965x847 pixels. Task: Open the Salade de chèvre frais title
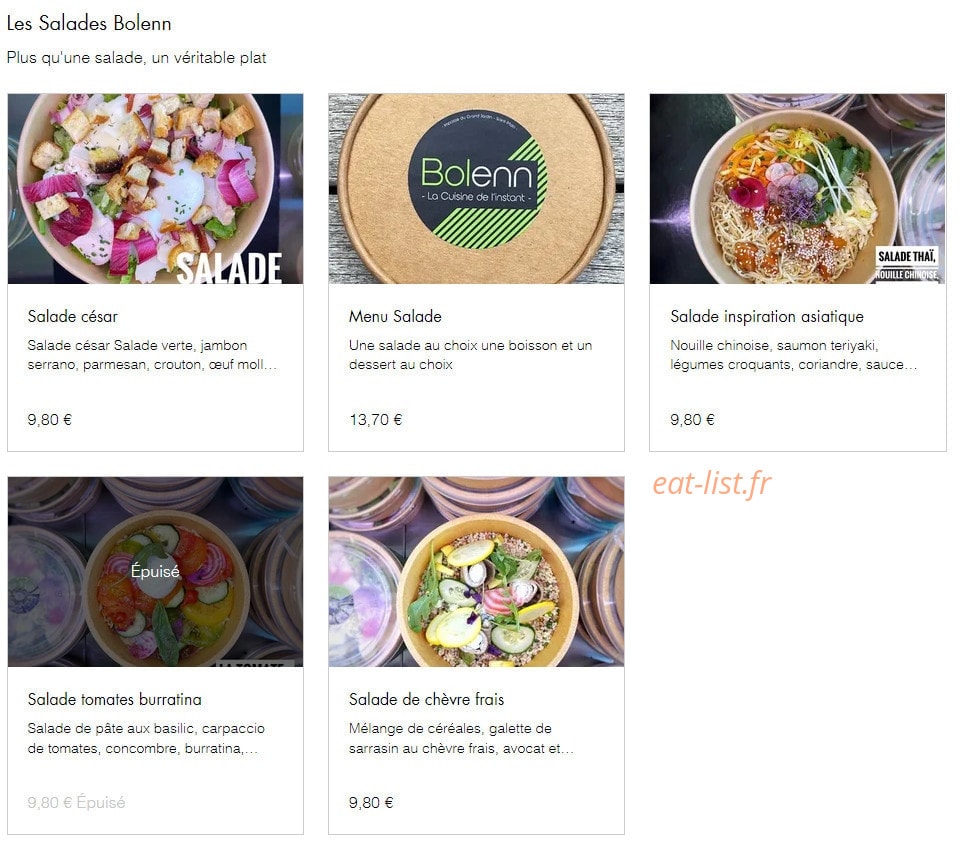click(426, 699)
